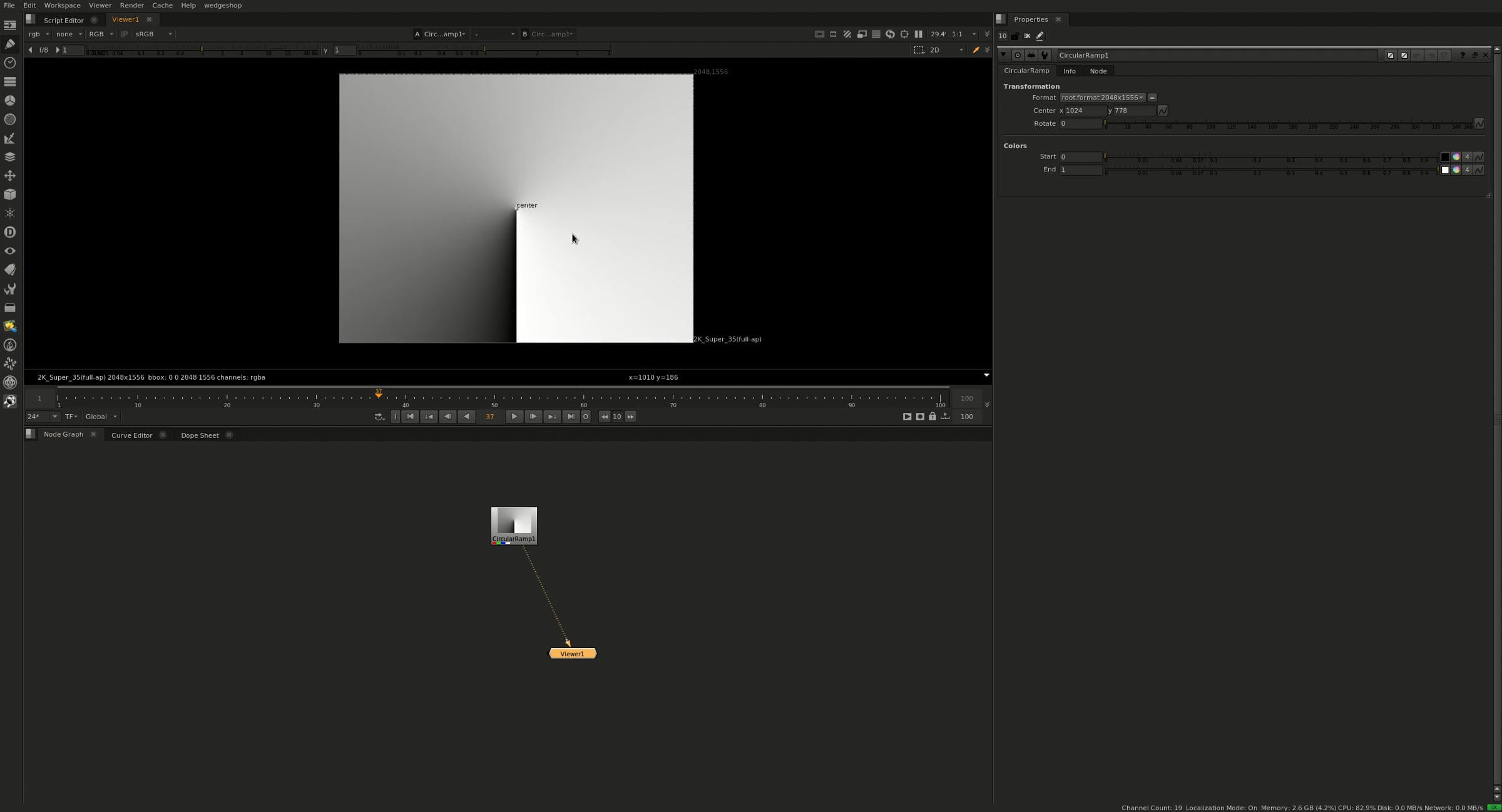Click the CircularRamp1 node help question mark
The width and height of the screenshot is (1502, 812).
(x=1463, y=55)
